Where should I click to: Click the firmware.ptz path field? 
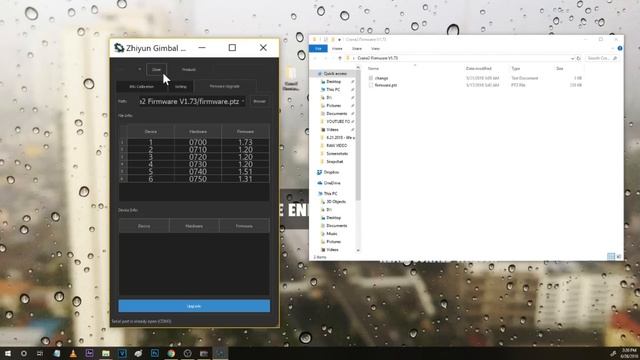[x=191, y=101]
